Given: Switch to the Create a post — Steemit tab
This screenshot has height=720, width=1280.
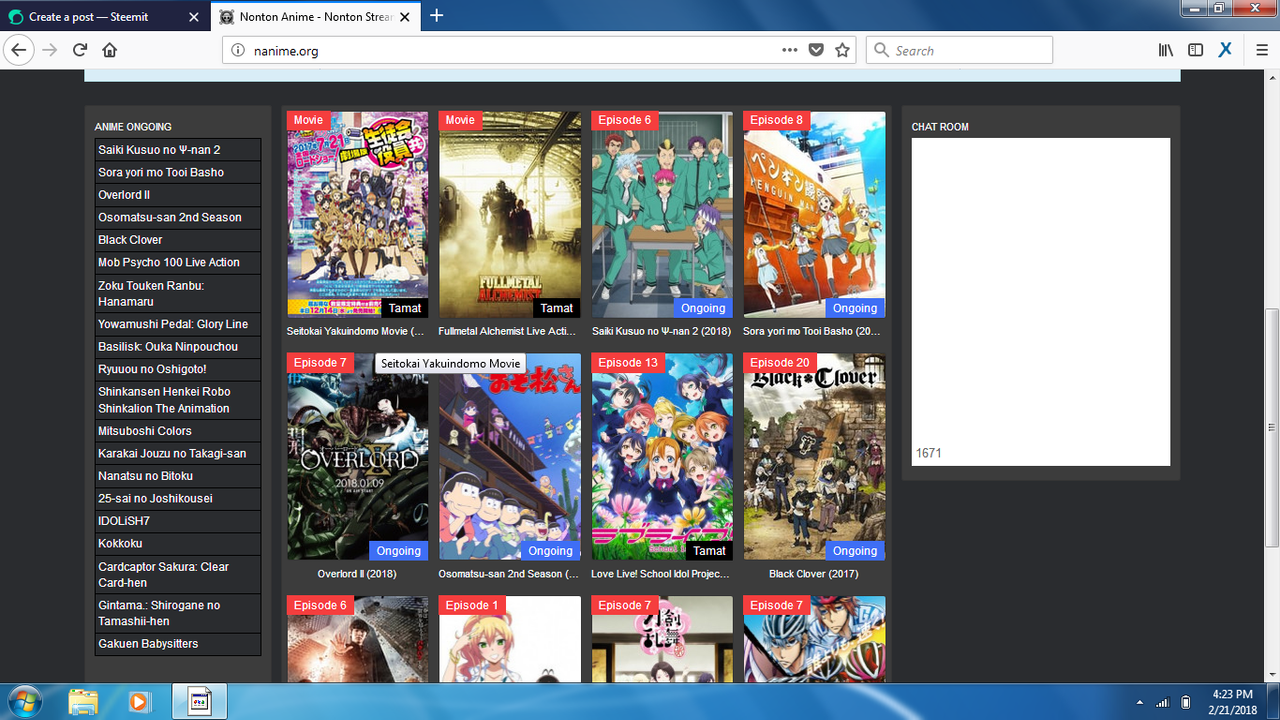Looking at the screenshot, I should 104,17.
